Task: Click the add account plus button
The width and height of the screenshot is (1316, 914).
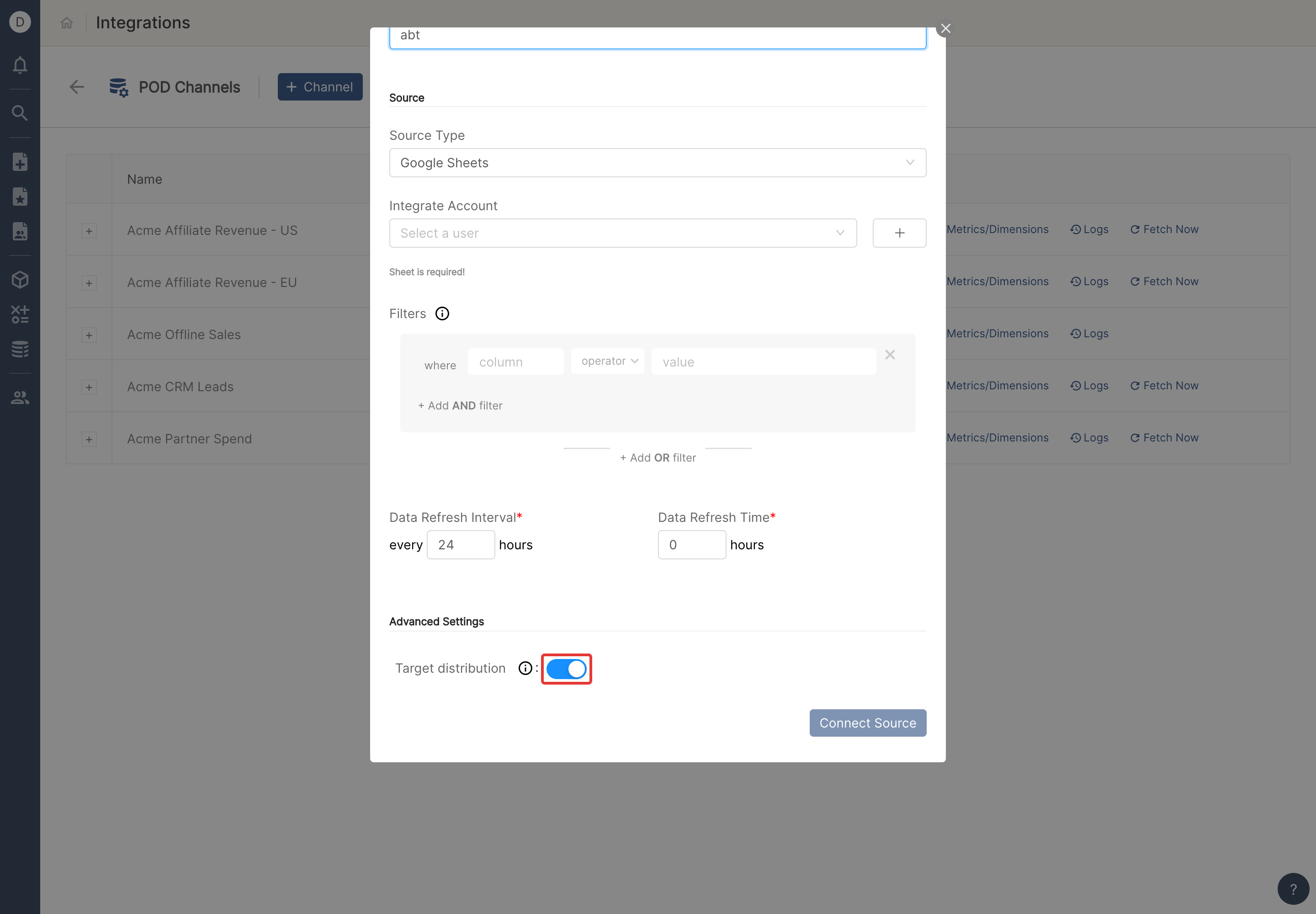Action: click(899, 233)
